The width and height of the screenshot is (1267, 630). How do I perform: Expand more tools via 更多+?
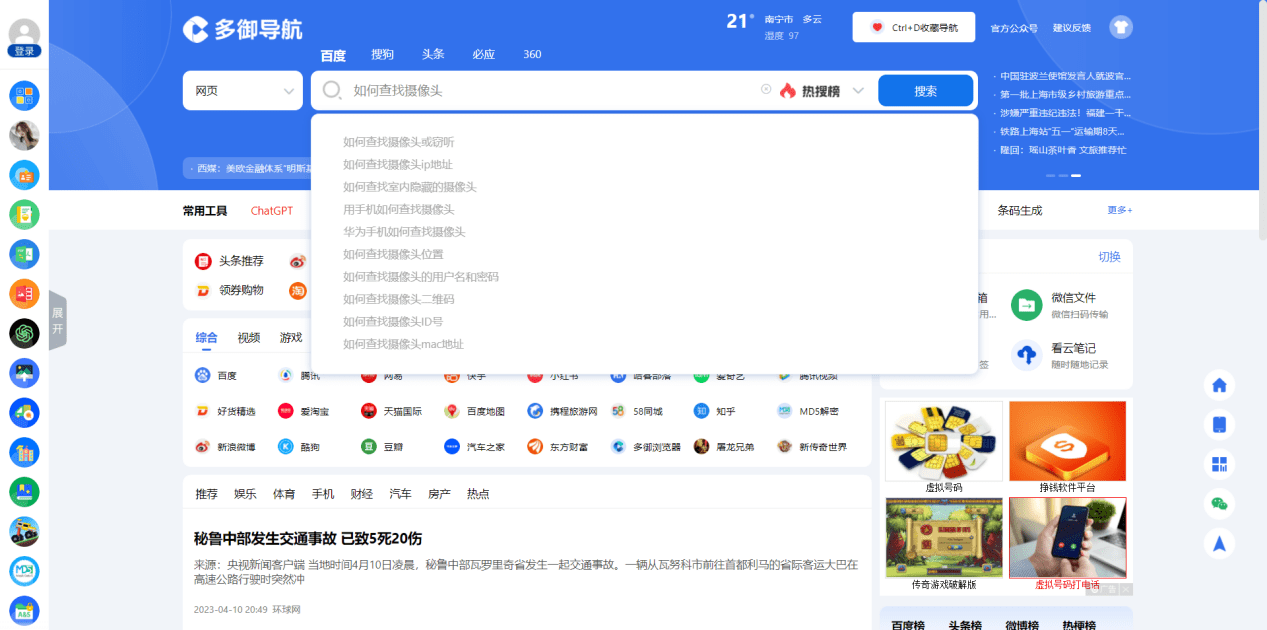(1119, 211)
